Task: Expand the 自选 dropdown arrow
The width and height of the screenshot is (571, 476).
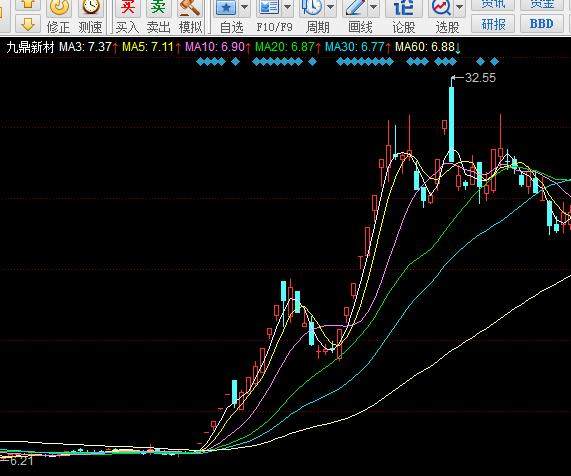Action: 245,7
